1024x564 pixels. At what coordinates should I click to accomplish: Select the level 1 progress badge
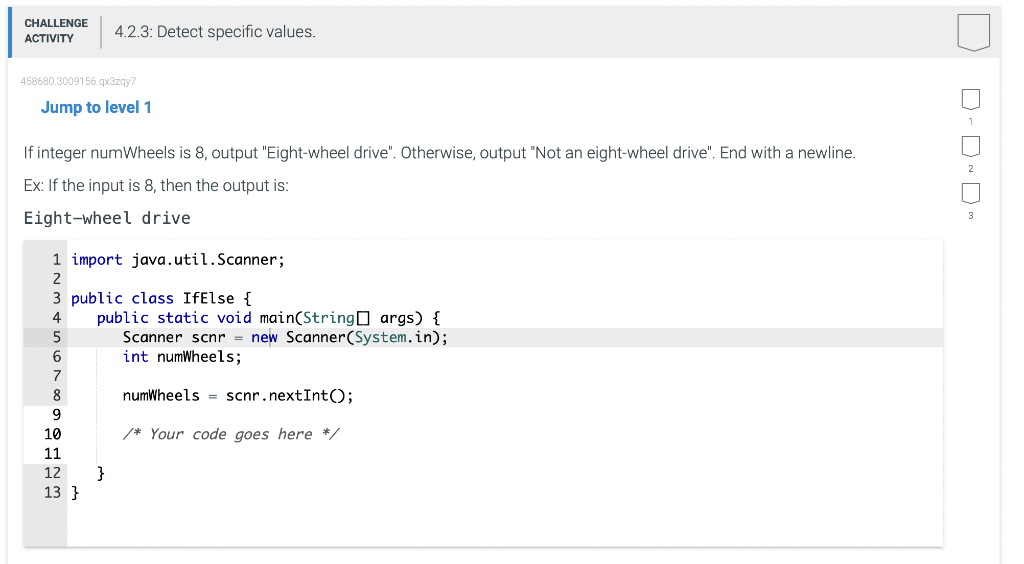[970, 99]
